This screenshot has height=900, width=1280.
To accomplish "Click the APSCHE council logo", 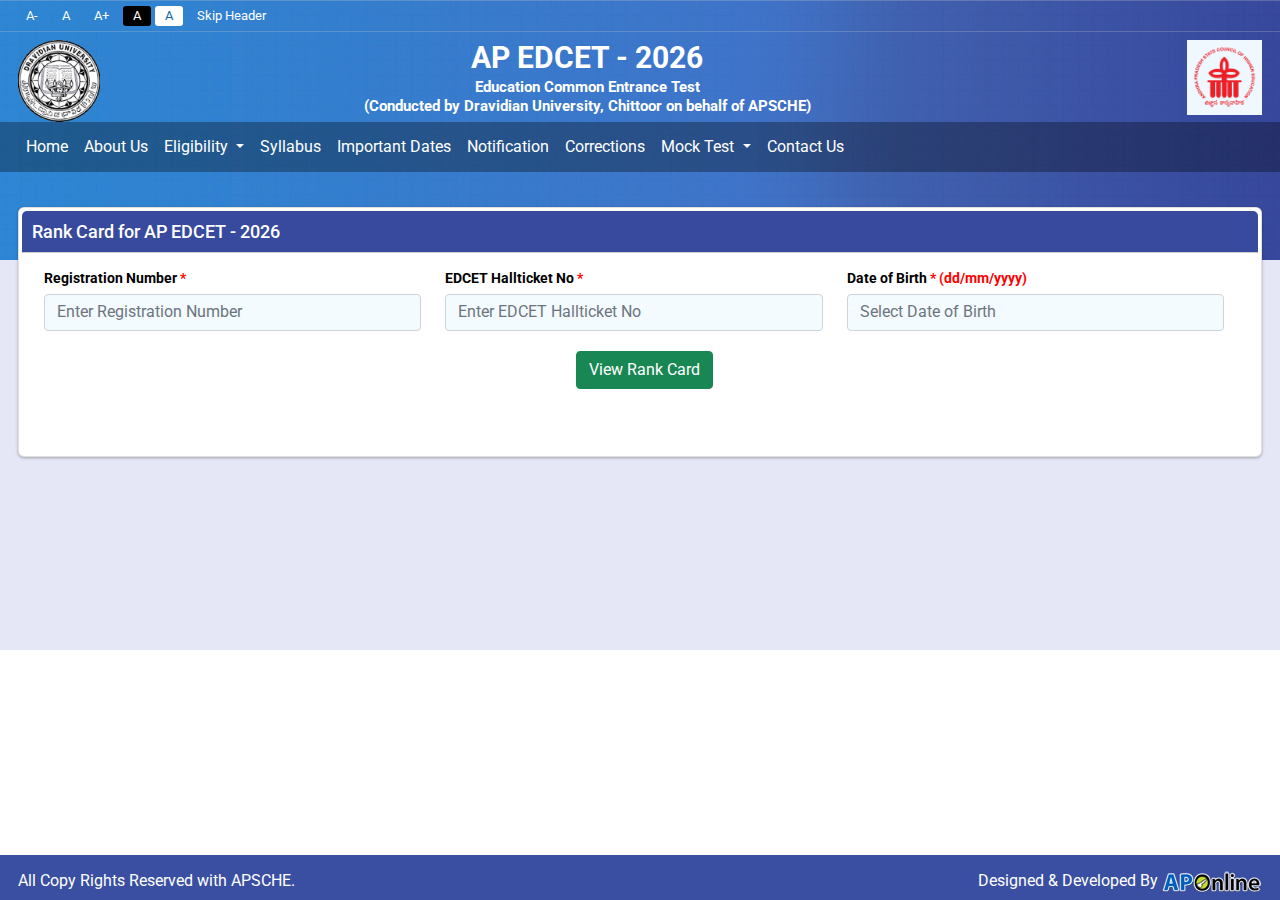I will (1224, 77).
